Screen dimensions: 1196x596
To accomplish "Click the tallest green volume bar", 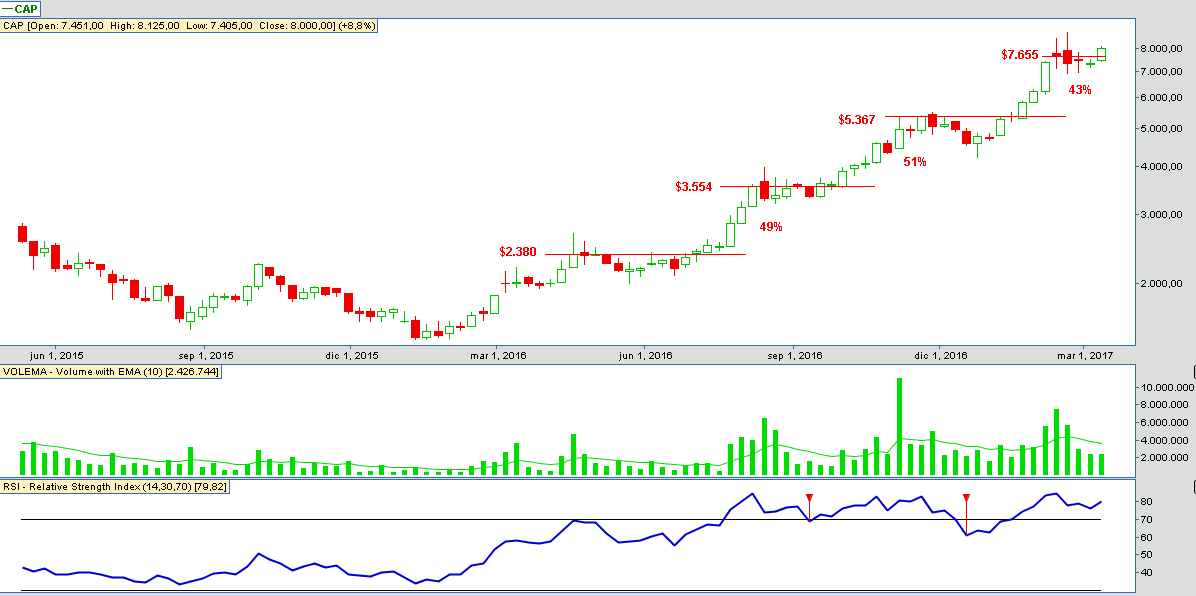I will click(x=899, y=427).
